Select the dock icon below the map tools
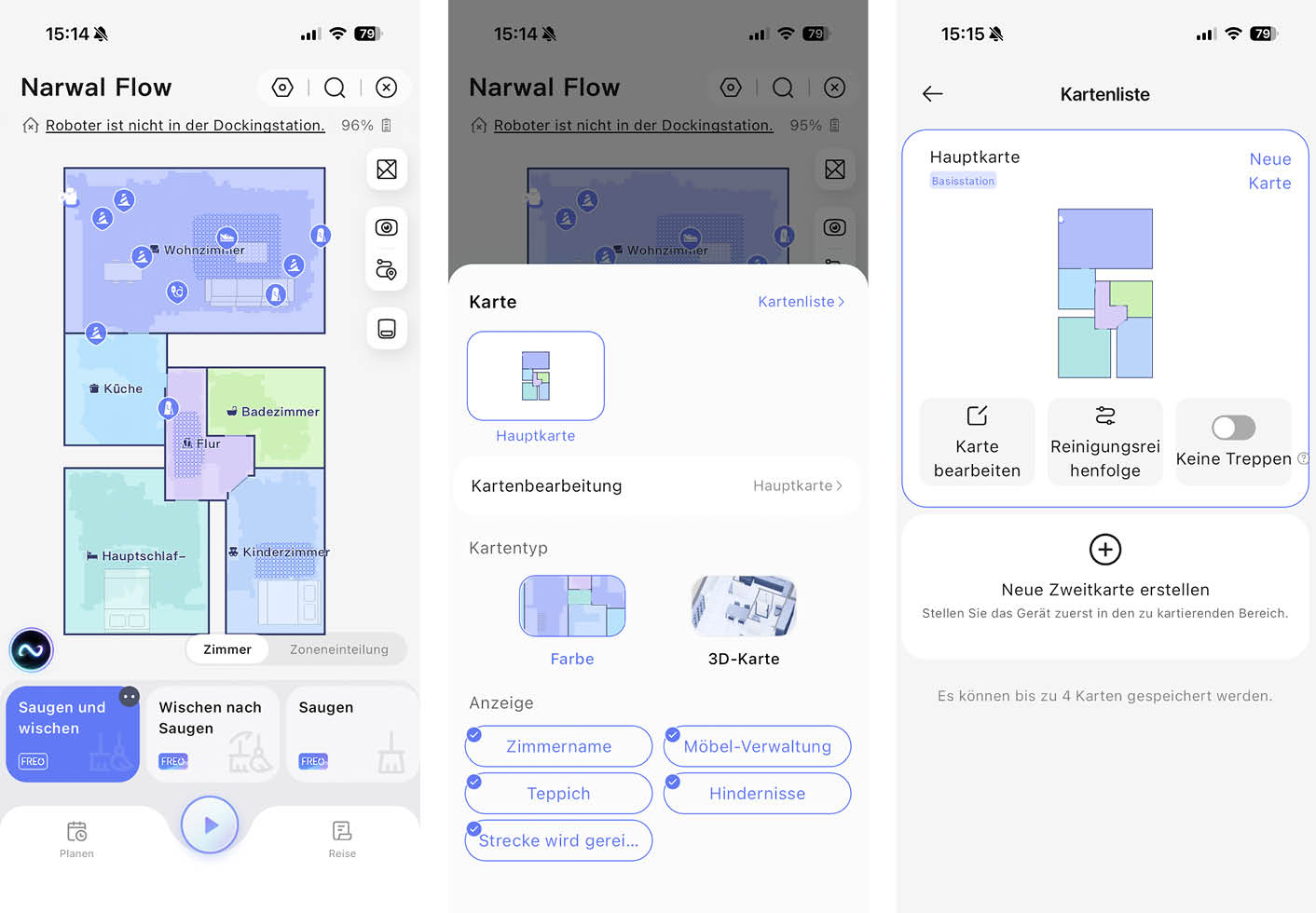 click(x=386, y=328)
